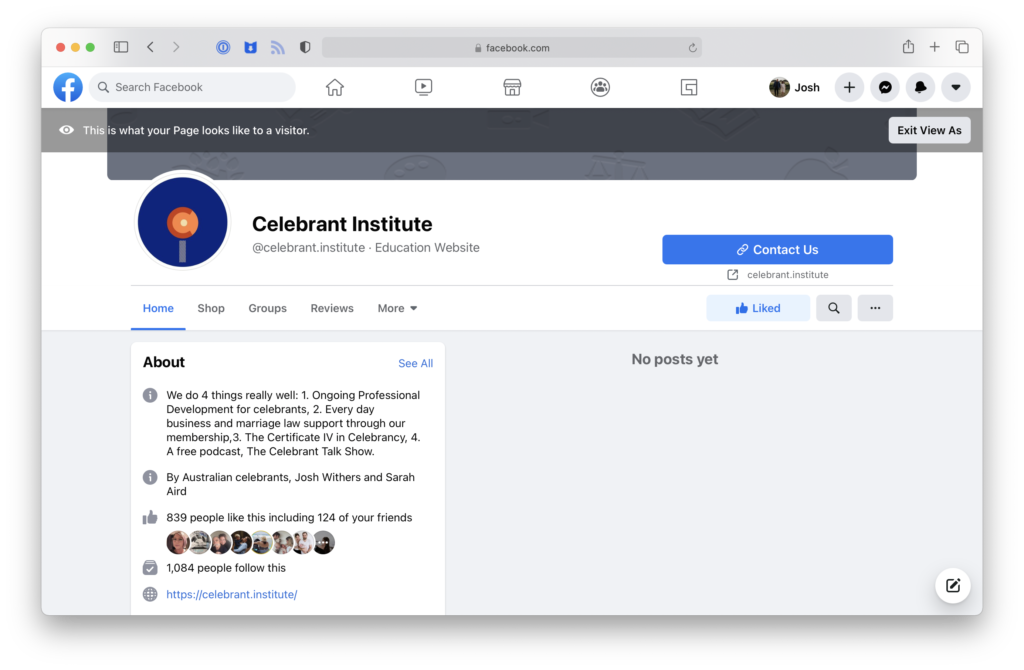The height and width of the screenshot is (670, 1024).
Task: Open the new message compose icon
Action: (x=953, y=585)
